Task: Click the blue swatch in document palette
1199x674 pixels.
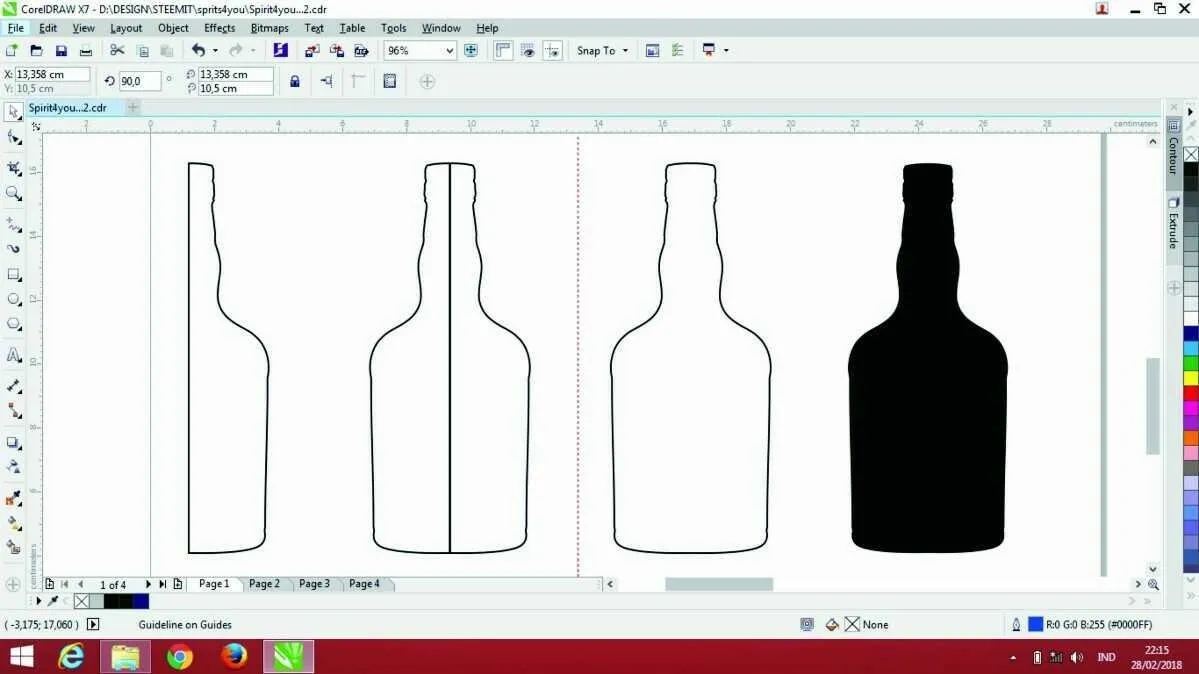Action: (x=141, y=601)
